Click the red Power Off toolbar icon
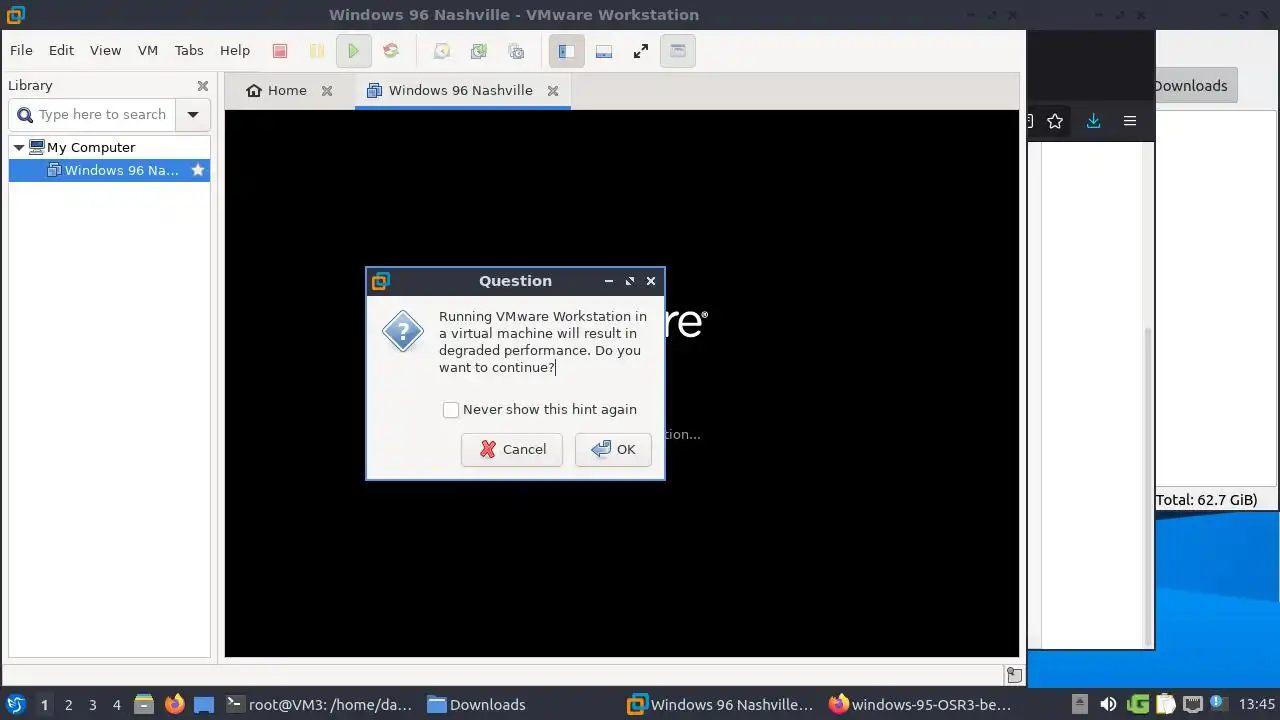1280x720 pixels. 280,51
